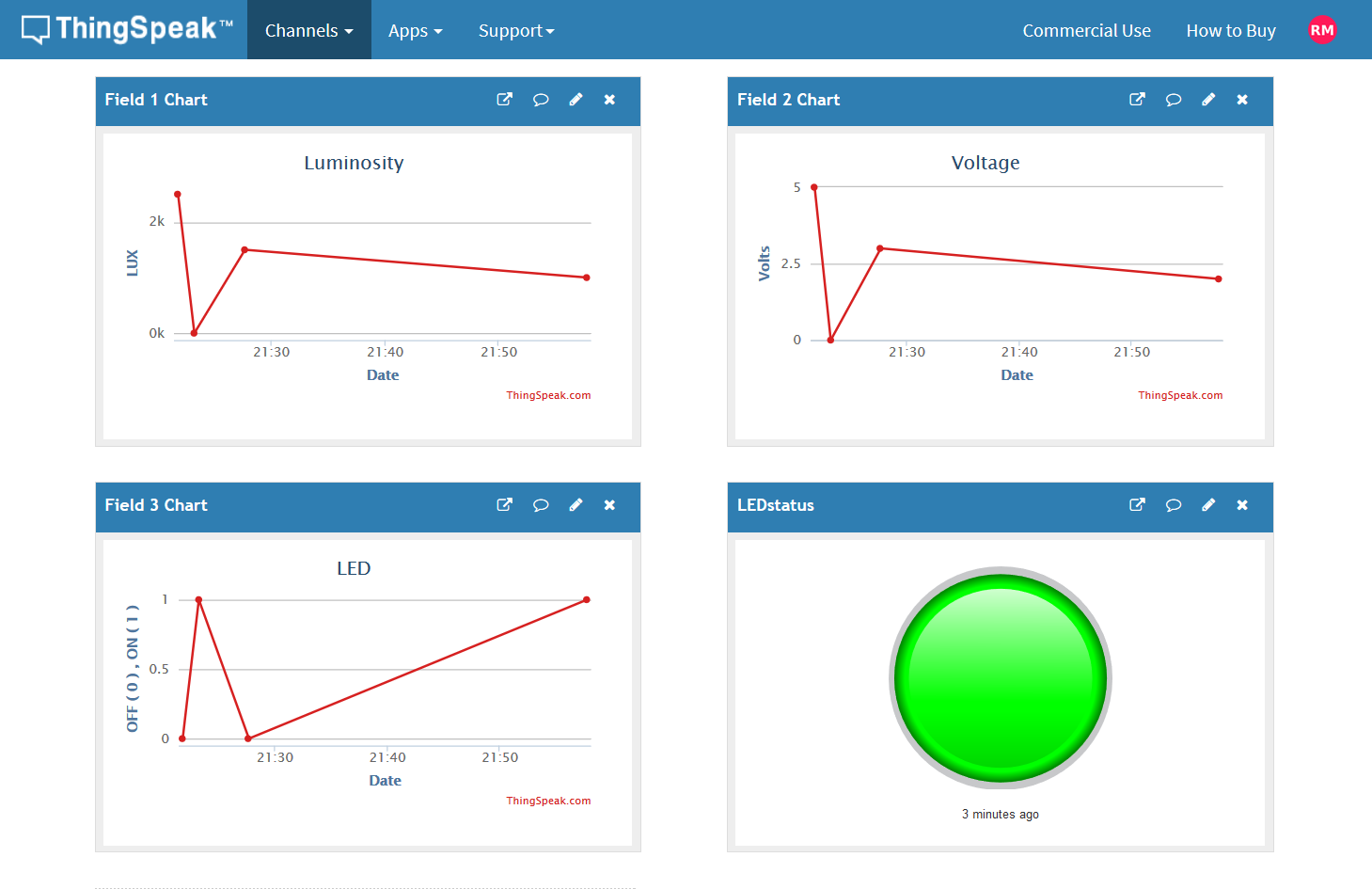
Task: Click the Voltage chart title
Action: coord(986,163)
